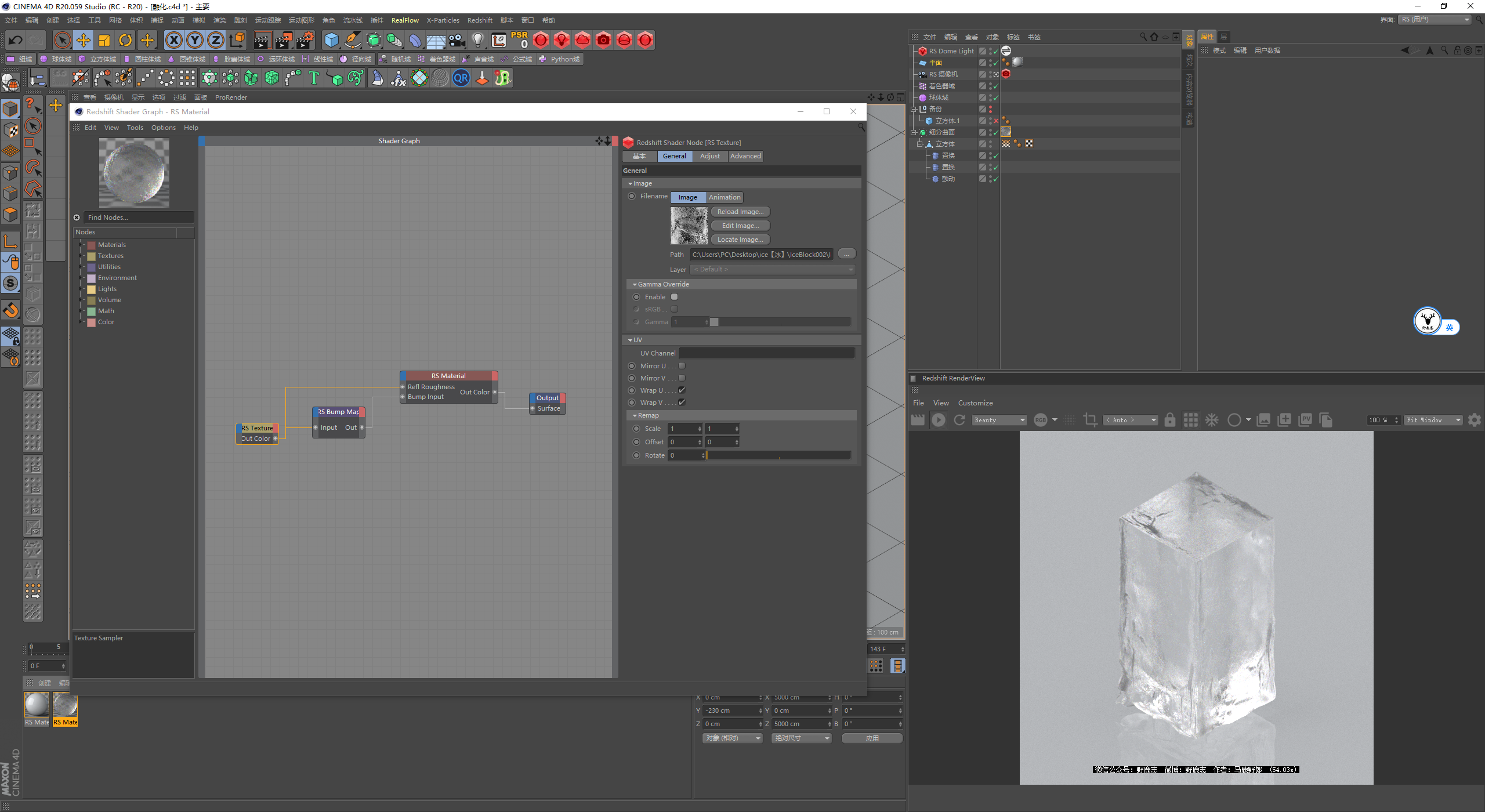Collapse the Image section
Viewport: 1485px width, 812px height.
631,183
